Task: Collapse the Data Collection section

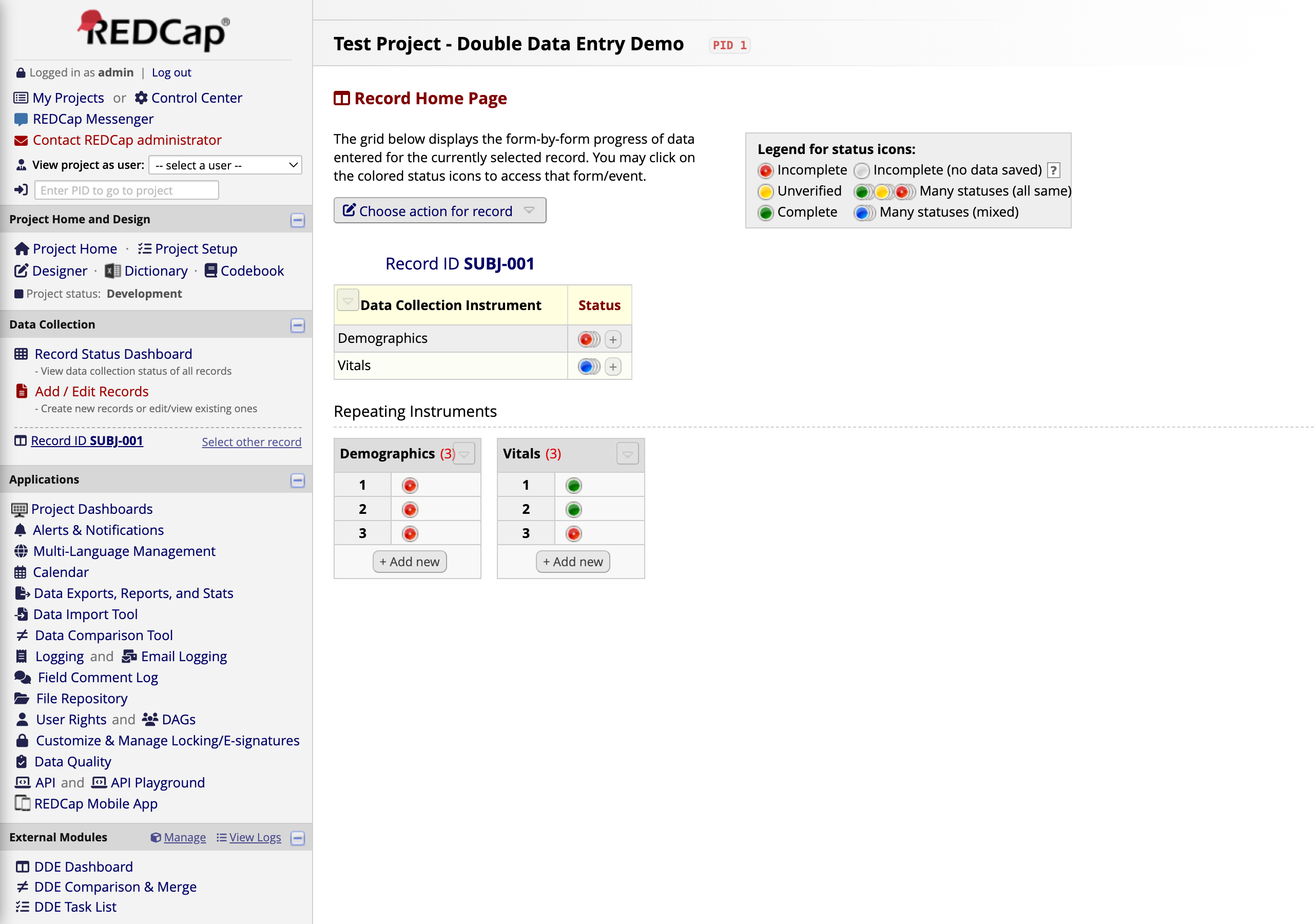Action: click(298, 325)
